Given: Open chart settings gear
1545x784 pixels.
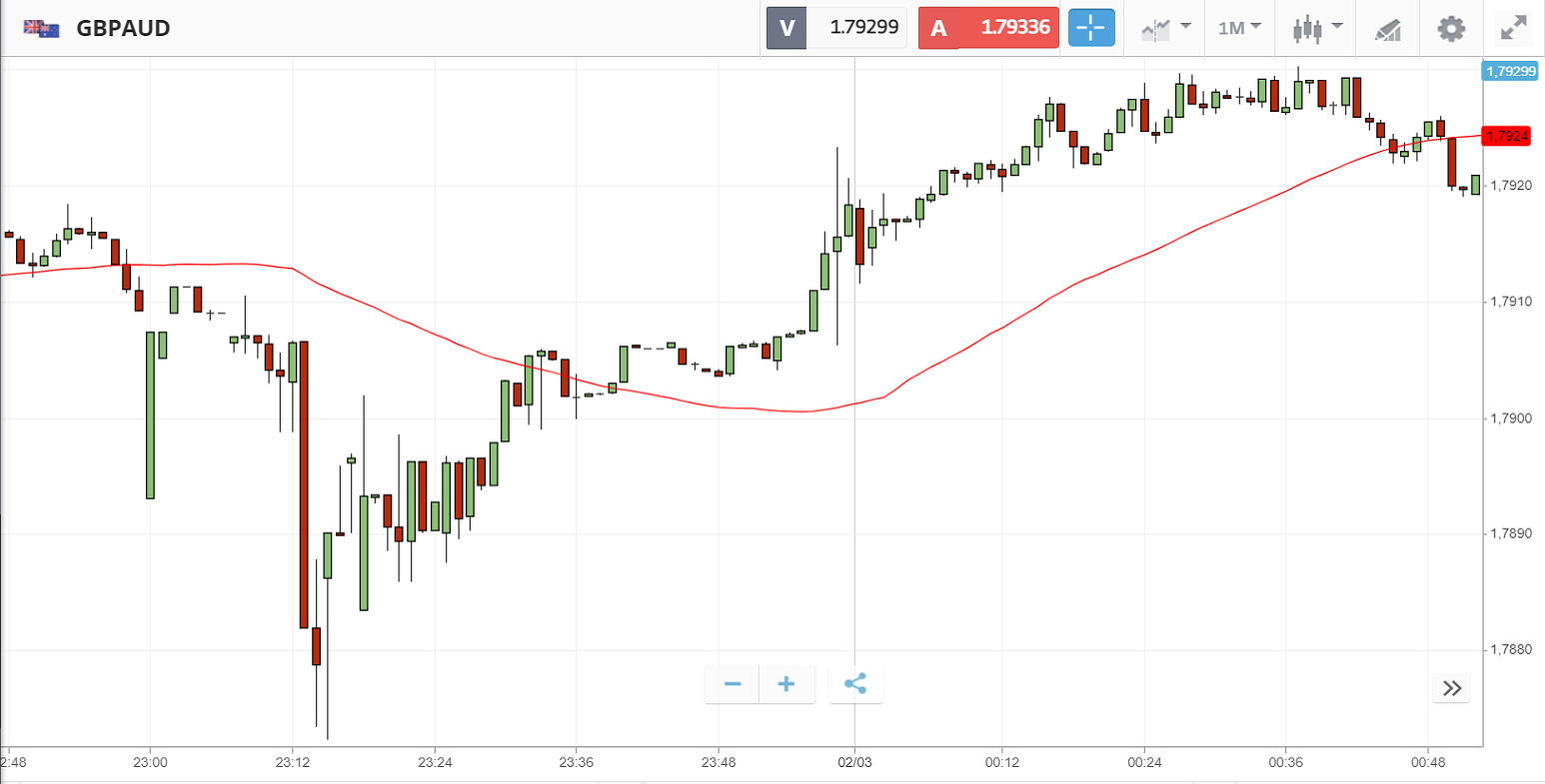Looking at the screenshot, I should (x=1451, y=28).
